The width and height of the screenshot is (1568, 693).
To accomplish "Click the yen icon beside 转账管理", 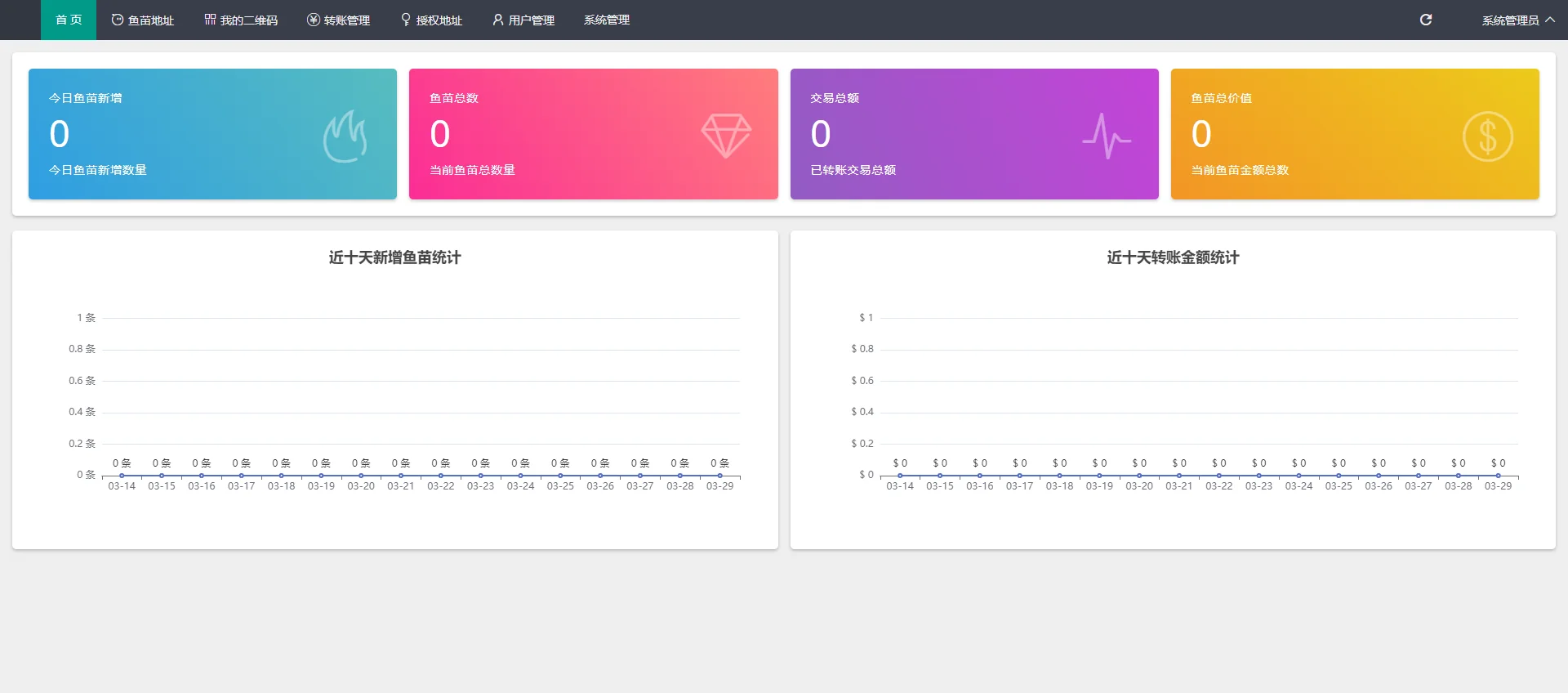I will tap(313, 20).
